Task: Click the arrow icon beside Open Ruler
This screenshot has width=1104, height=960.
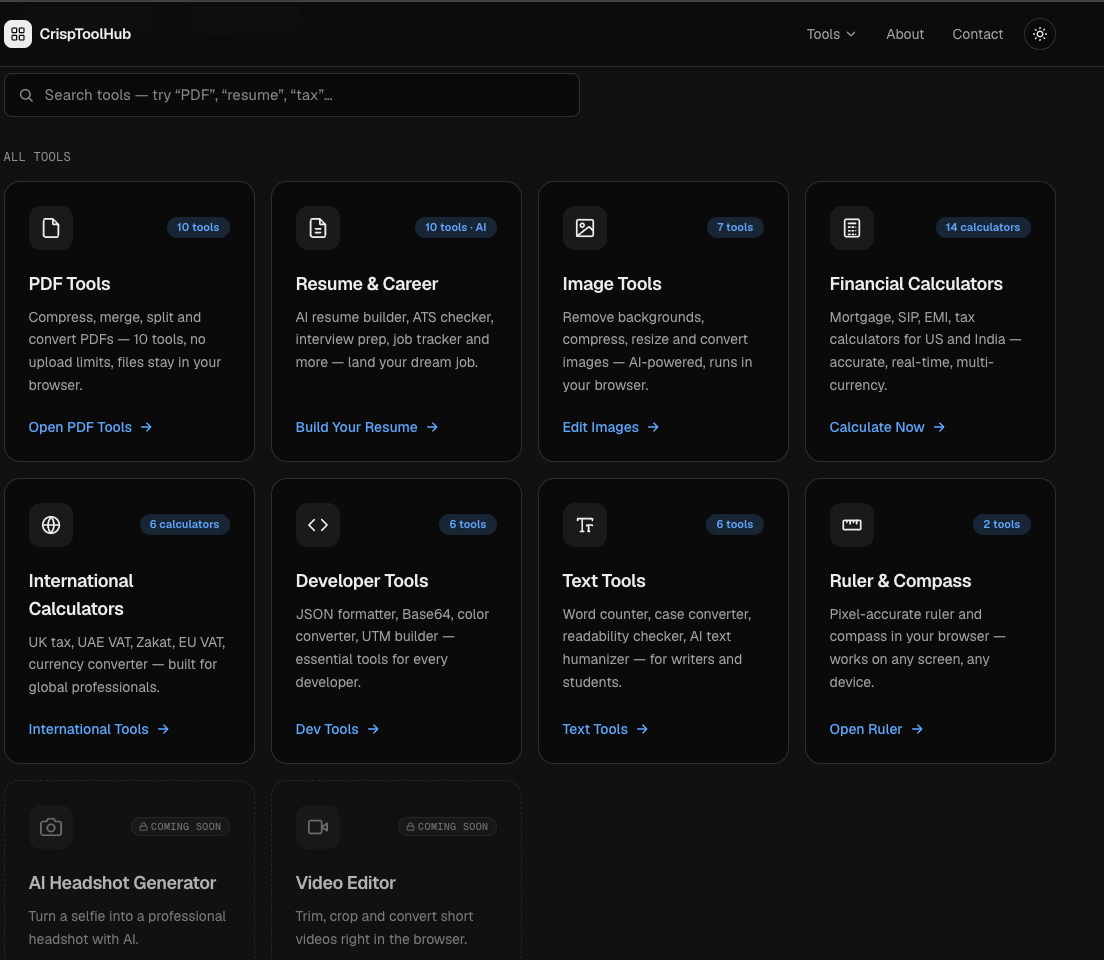Action: 917,729
